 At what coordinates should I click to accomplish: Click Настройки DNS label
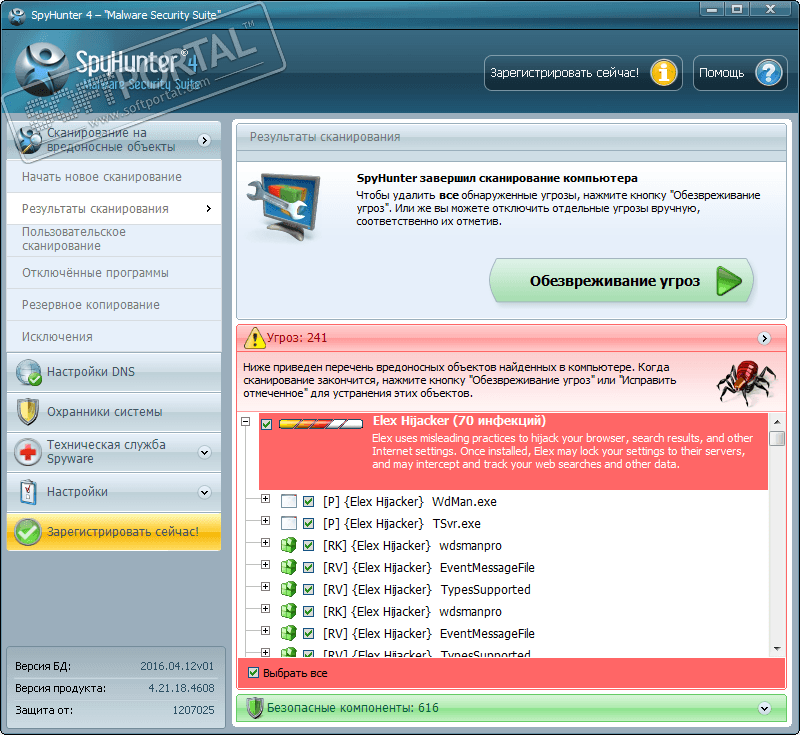point(91,372)
